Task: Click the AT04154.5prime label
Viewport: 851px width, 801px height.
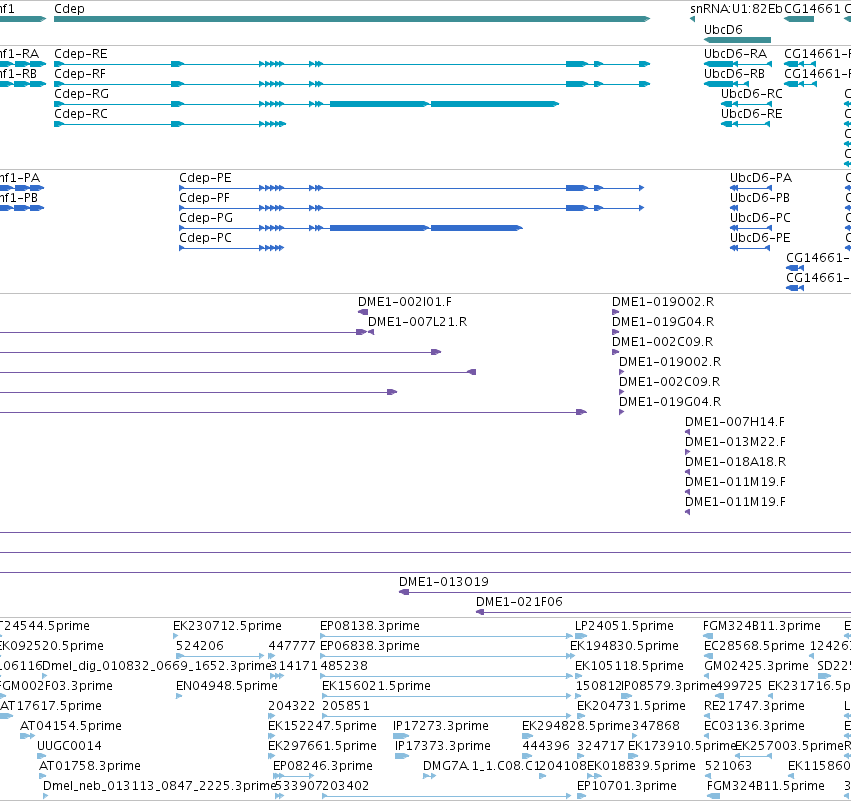Action: [x=71, y=726]
